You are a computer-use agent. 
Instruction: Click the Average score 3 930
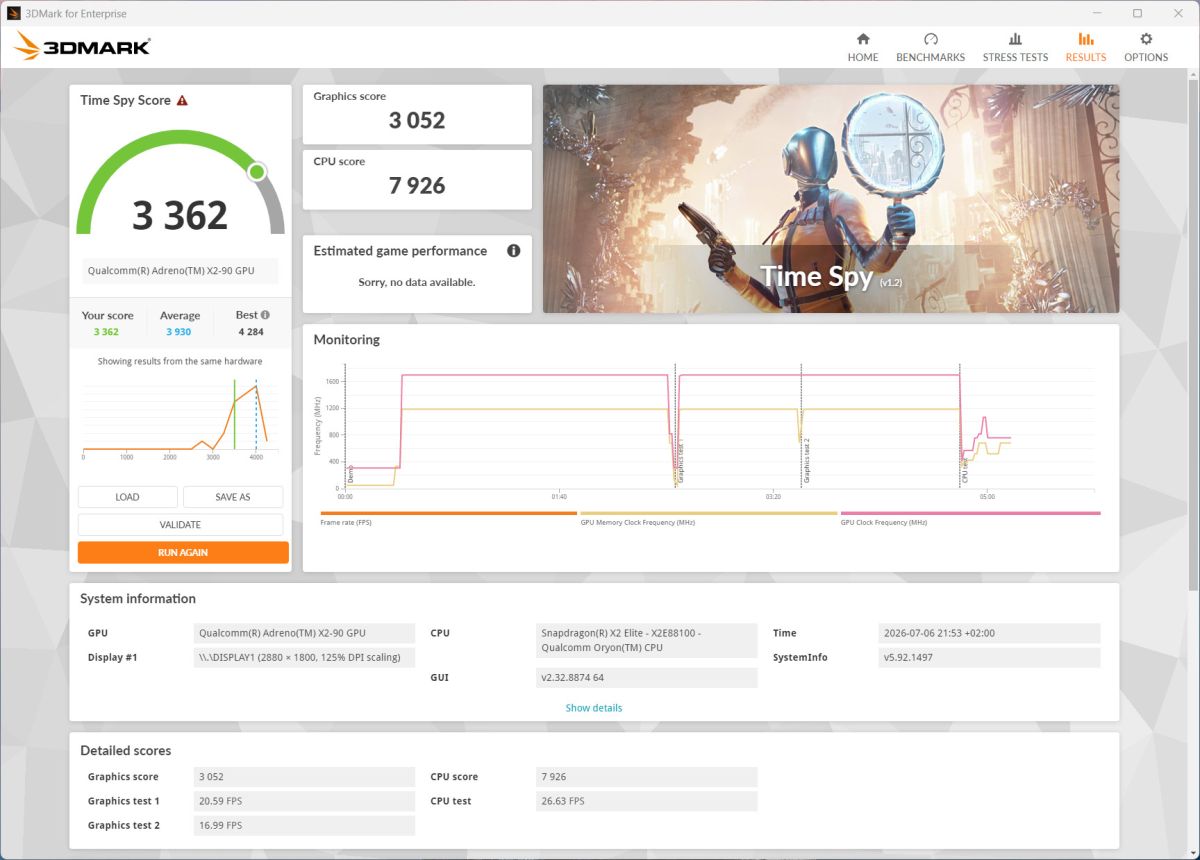pos(180,332)
